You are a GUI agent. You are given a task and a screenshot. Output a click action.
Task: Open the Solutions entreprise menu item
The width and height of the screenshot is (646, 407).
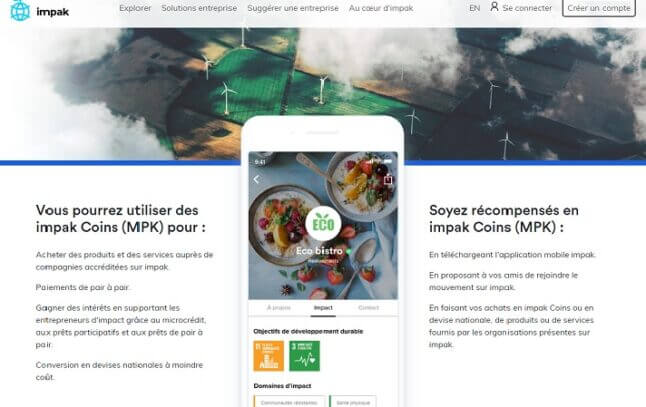point(199,8)
